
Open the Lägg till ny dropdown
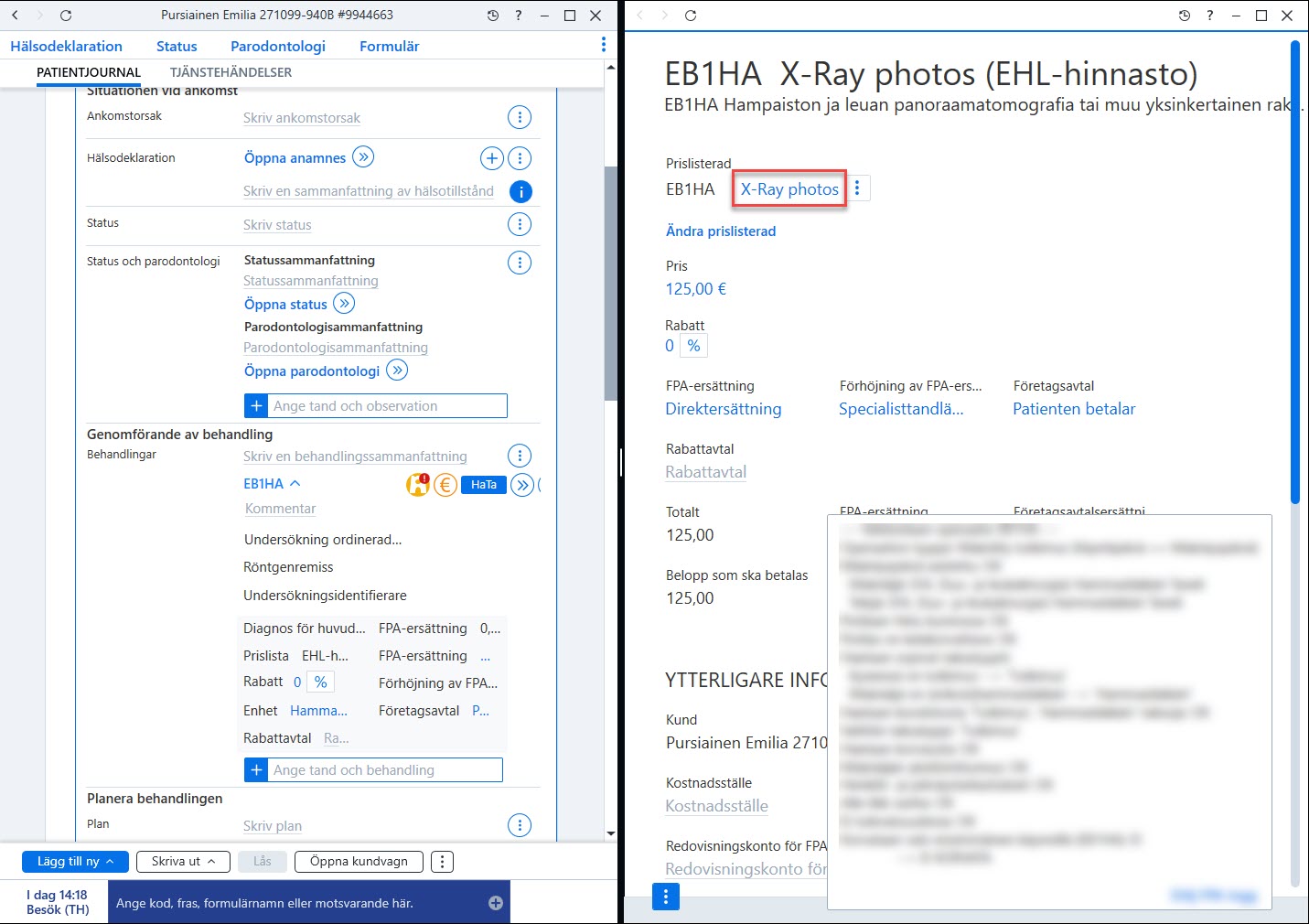click(x=76, y=862)
